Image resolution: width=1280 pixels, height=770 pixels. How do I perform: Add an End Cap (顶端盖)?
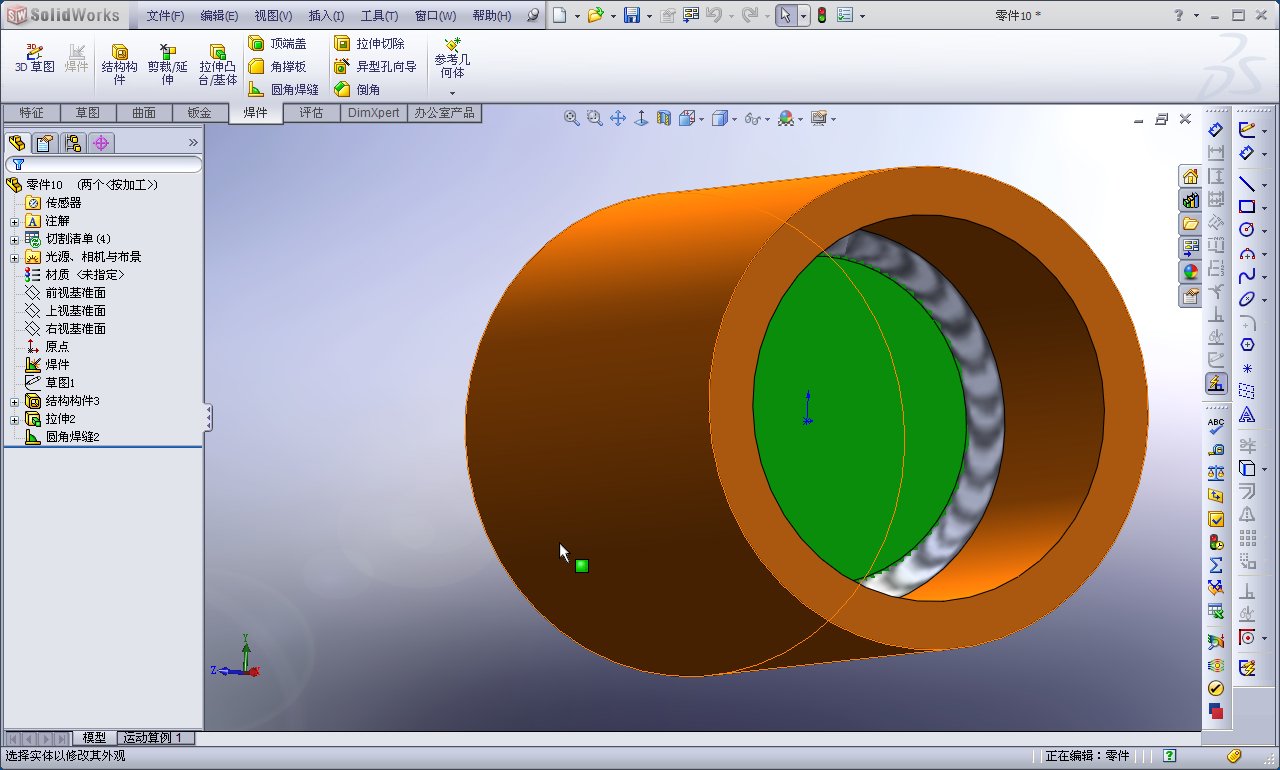click(x=277, y=44)
